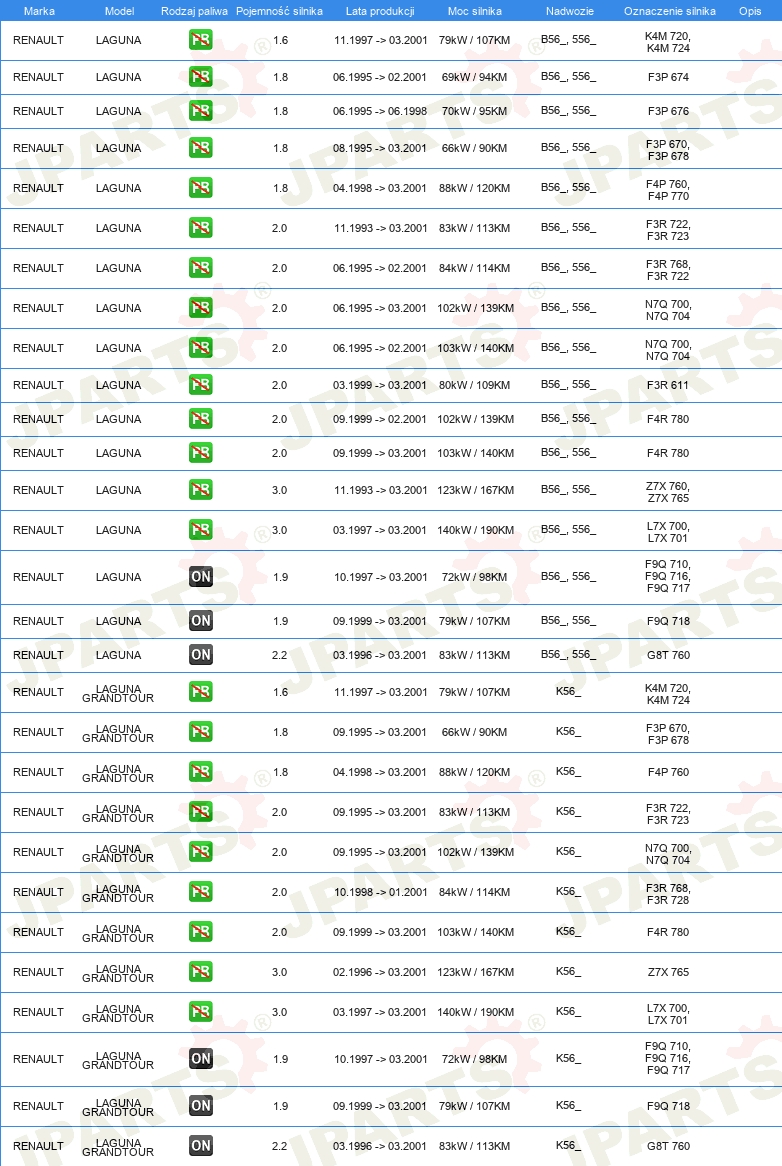Click the engine codes F4P 760, F4P 770
Screen dimensions: 782x1166
(x=668, y=190)
